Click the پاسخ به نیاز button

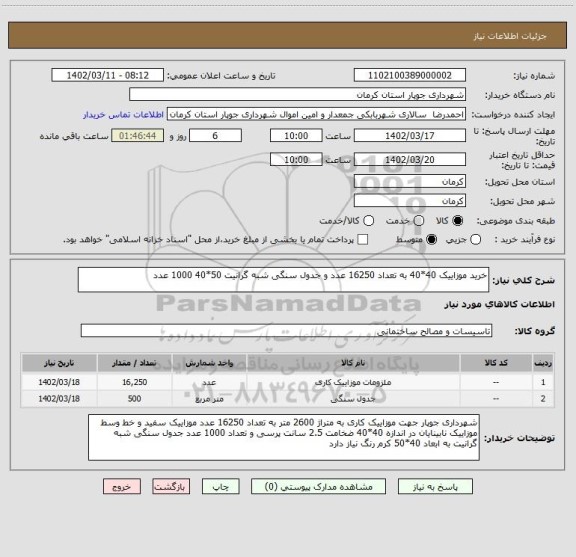pyautogui.click(x=435, y=486)
